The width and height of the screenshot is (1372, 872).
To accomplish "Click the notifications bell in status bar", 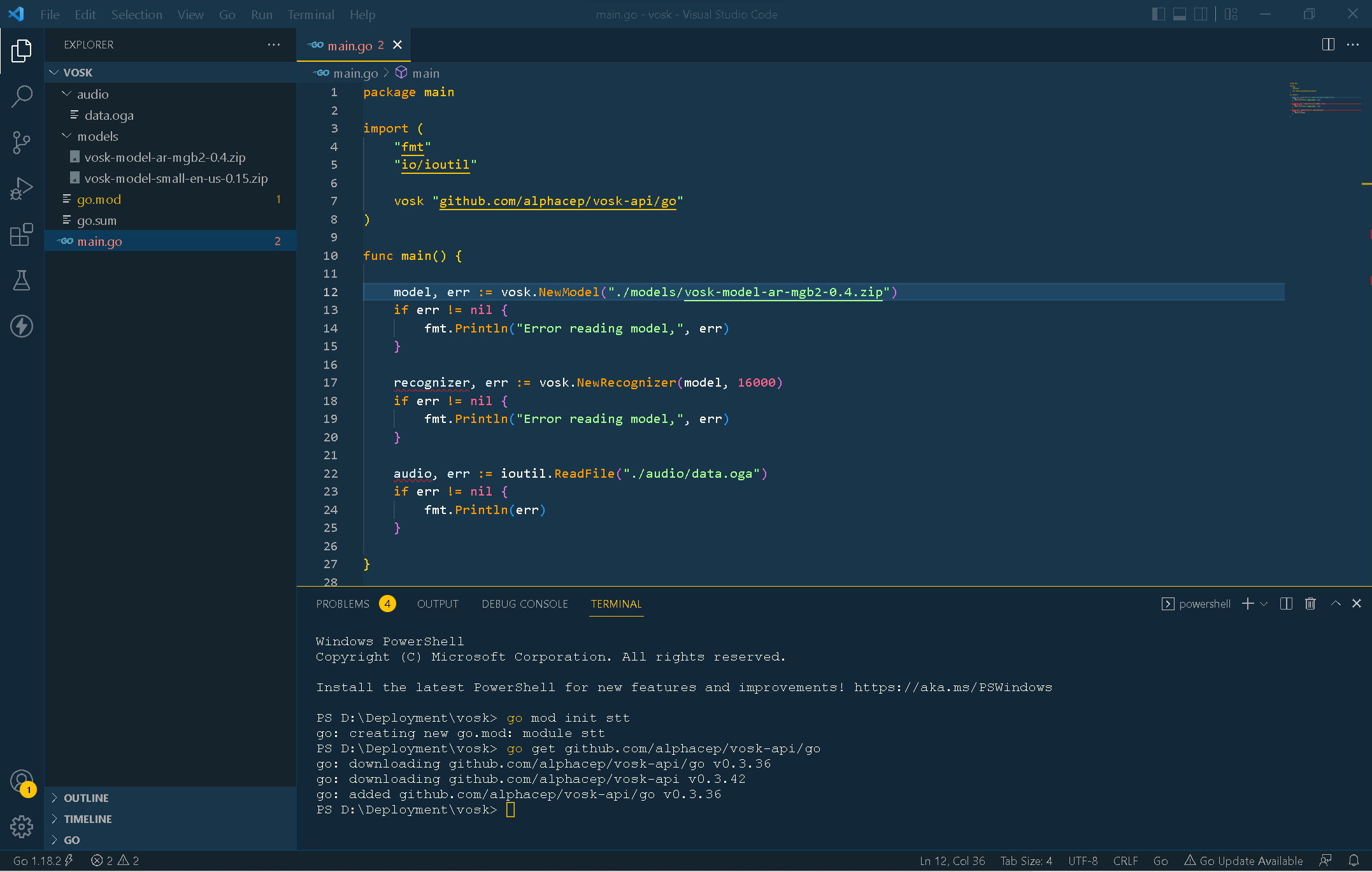I will (1356, 861).
